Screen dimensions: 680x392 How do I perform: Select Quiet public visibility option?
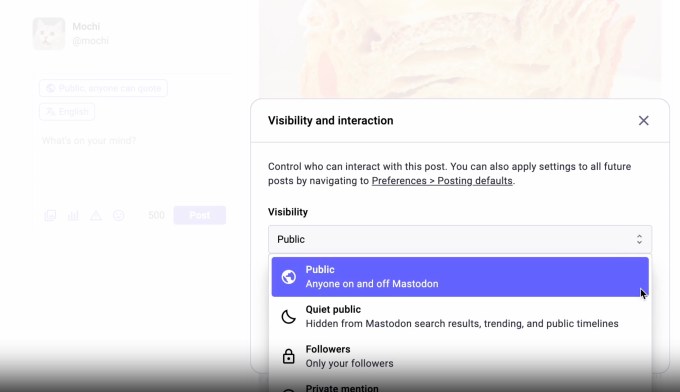pos(460,317)
